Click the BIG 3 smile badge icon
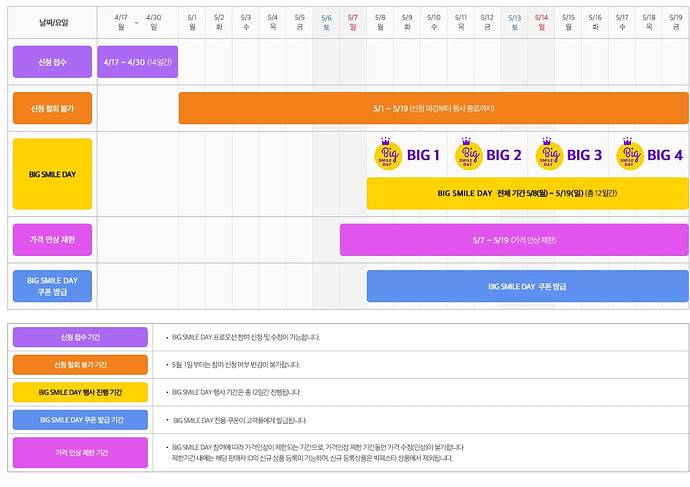The image size is (690, 487). tap(549, 155)
